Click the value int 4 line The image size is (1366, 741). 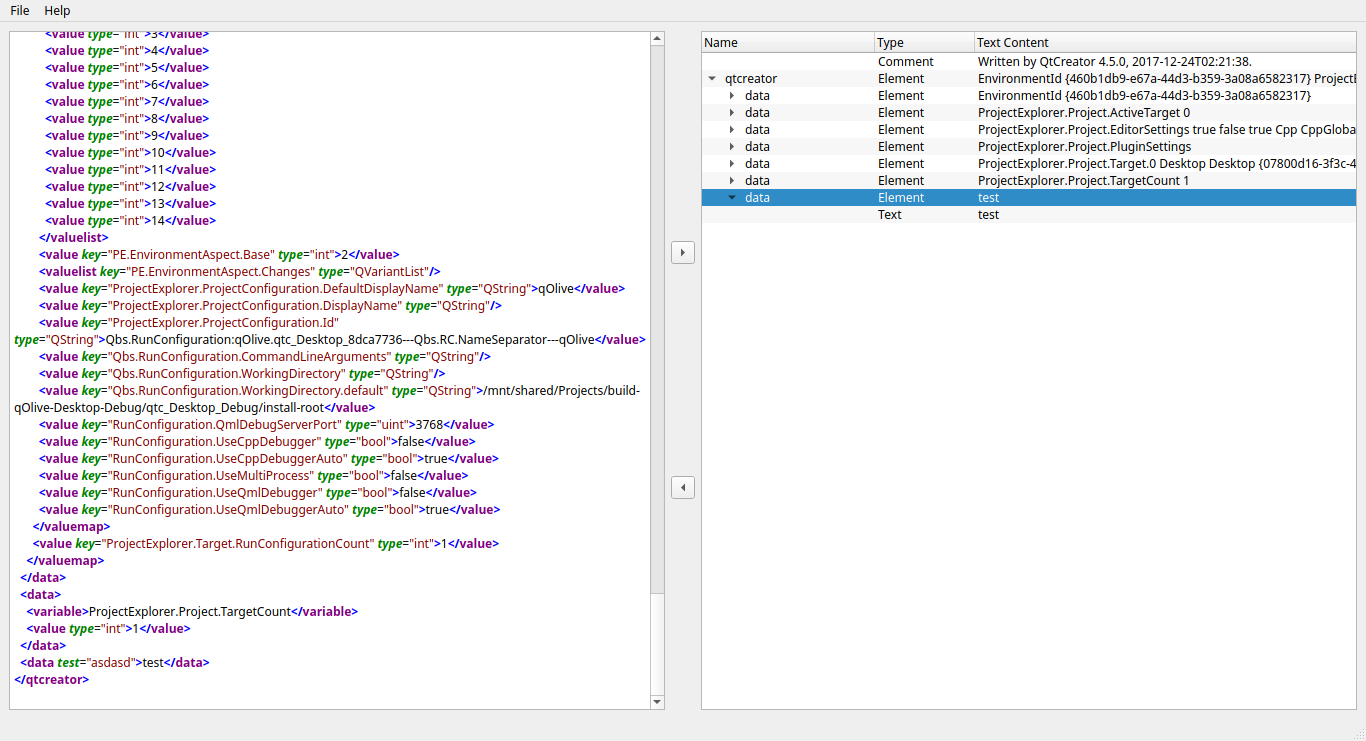pyautogui.click(x=127, y=51)
